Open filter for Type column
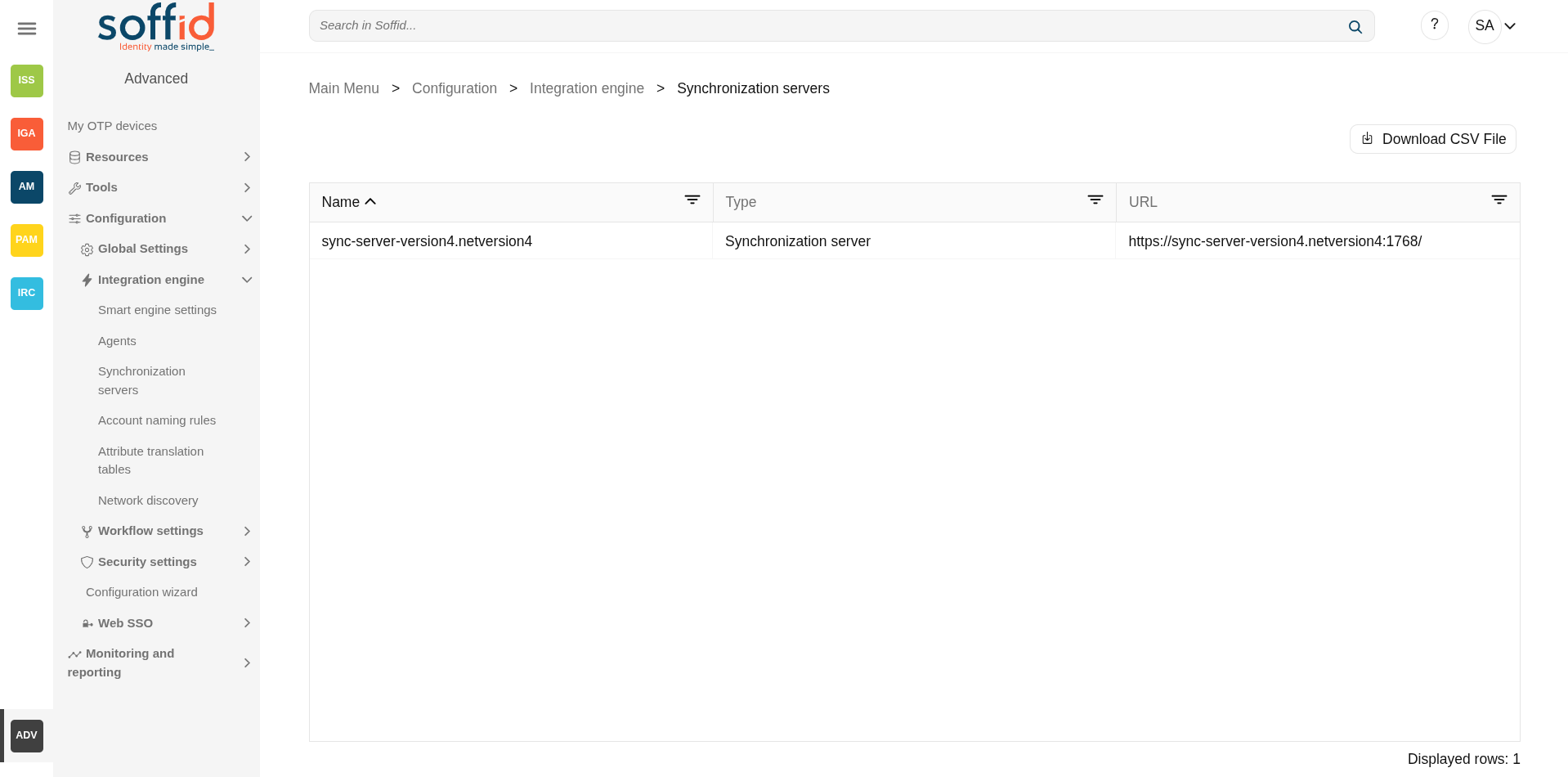This screenshot has height=777, width=1568. tap(1095, 200)
